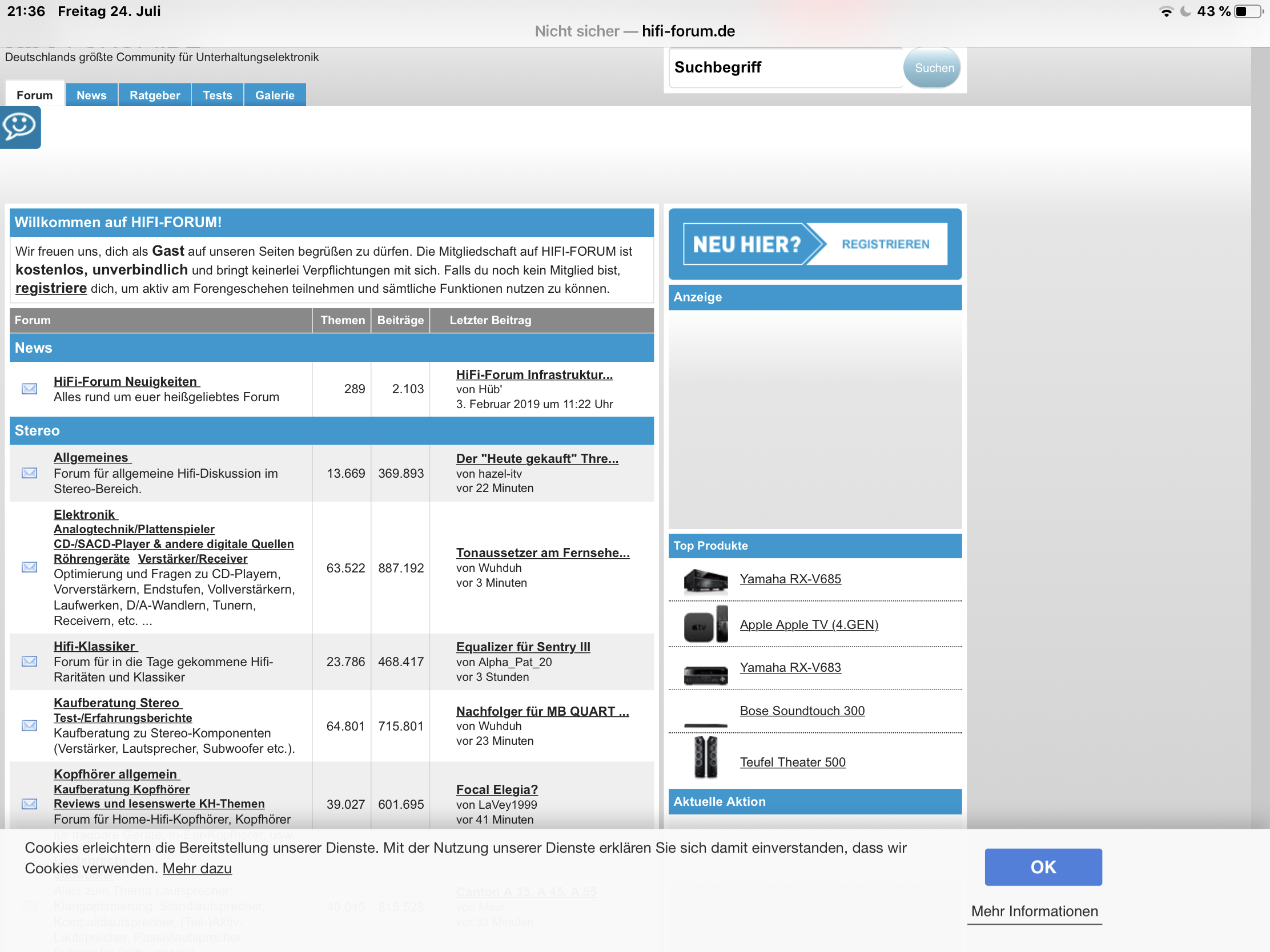Open the Apple TV product image

point(706,624)
